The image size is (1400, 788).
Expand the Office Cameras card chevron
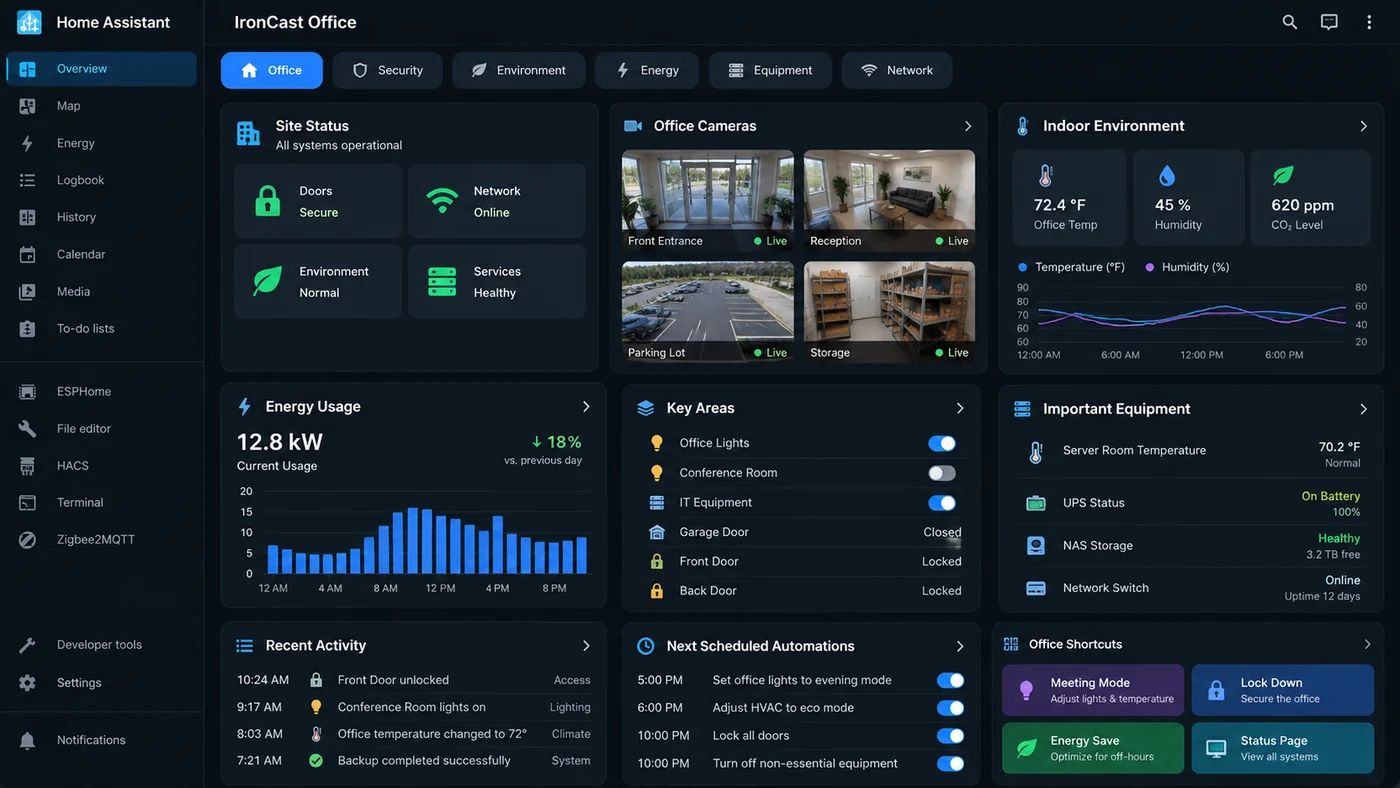coord(968,126)
